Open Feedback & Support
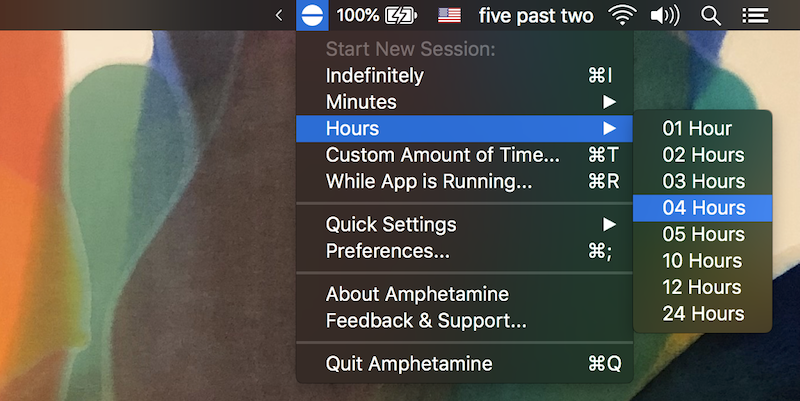800x401 pixels. point(426,321)
